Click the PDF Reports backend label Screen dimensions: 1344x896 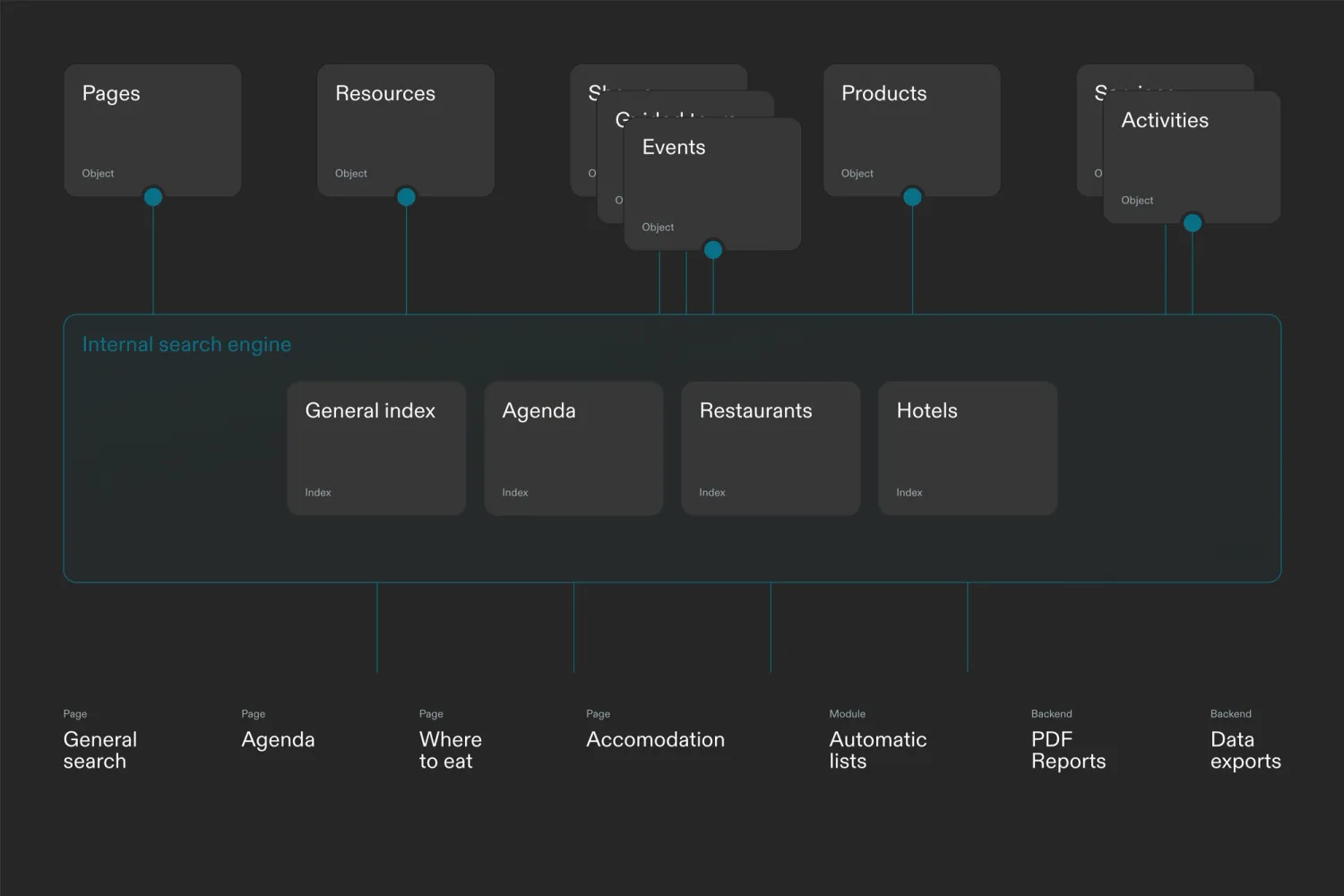tap(1068, 750)
